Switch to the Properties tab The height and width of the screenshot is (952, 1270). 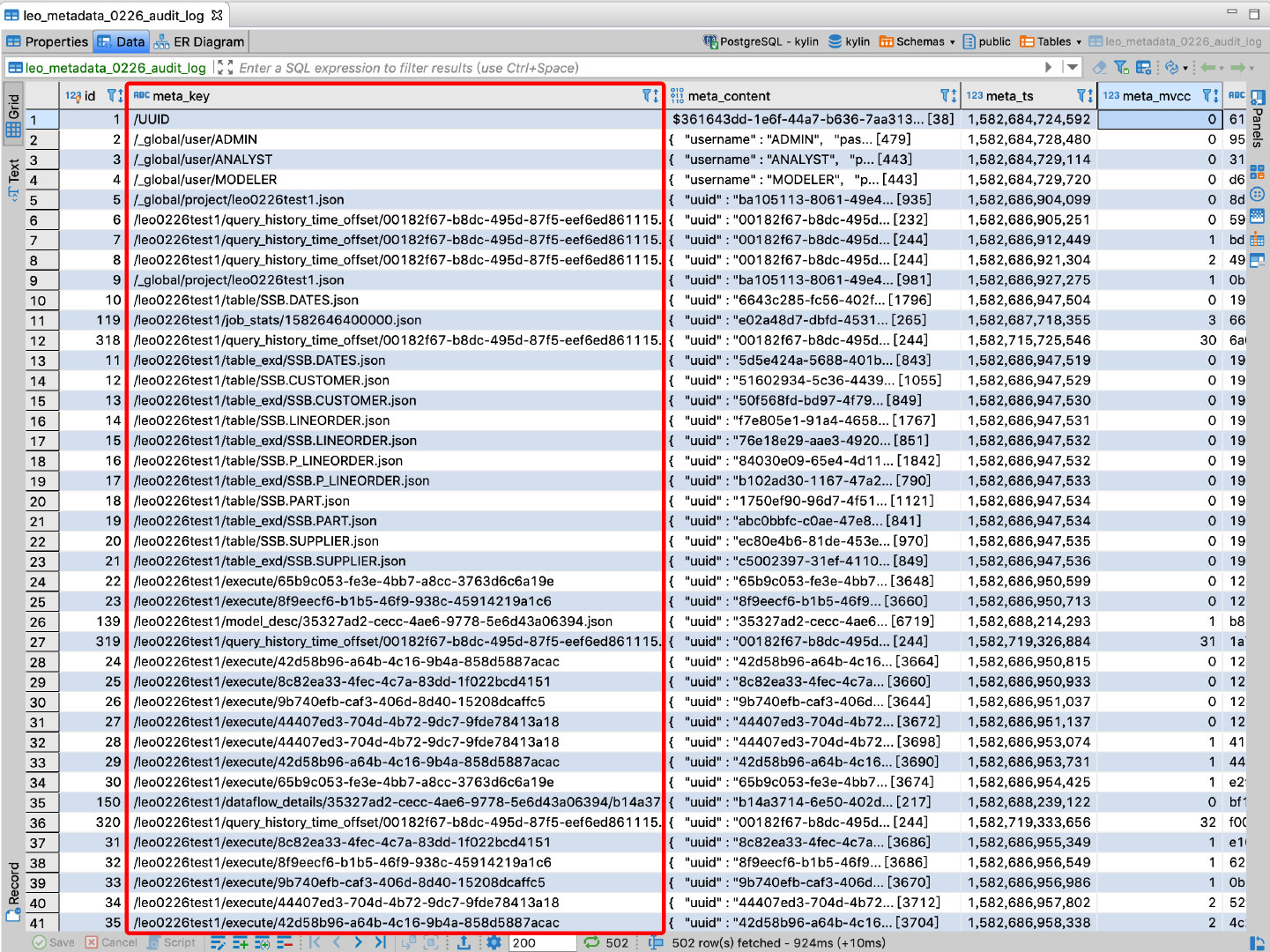[x=48, y=41]
